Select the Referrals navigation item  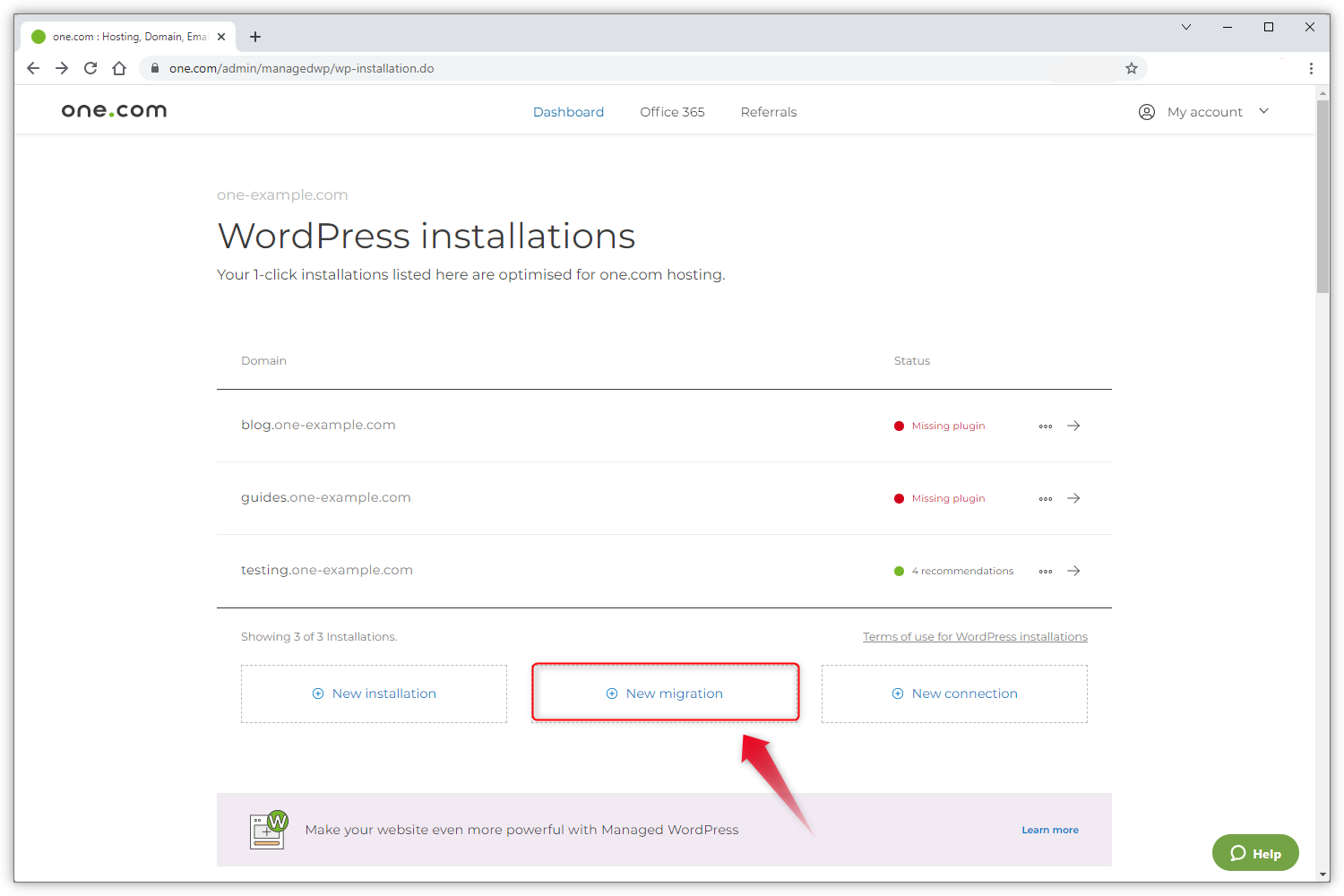768,111
